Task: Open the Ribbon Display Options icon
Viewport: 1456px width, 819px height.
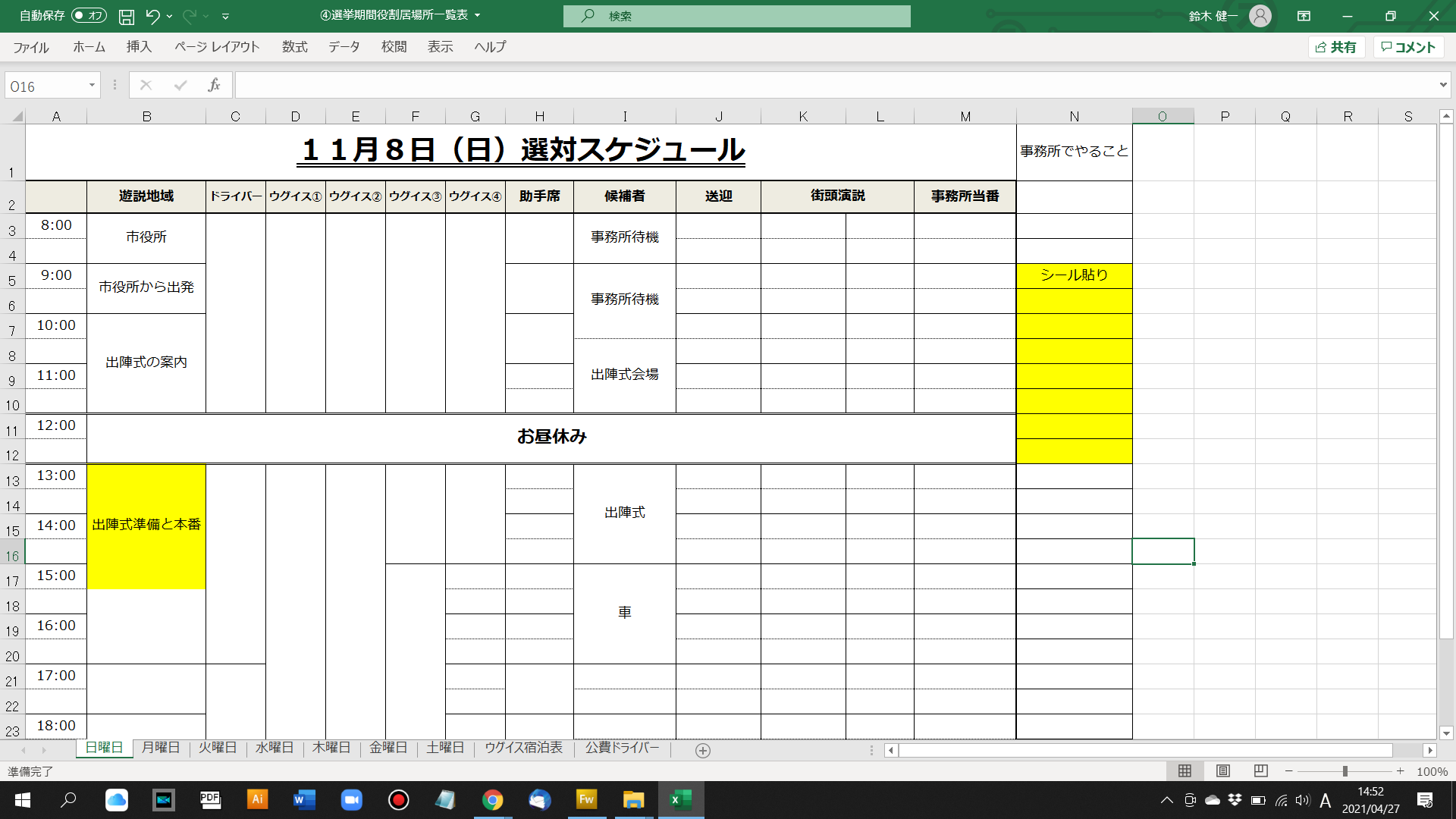Action: pos(1304,16)
